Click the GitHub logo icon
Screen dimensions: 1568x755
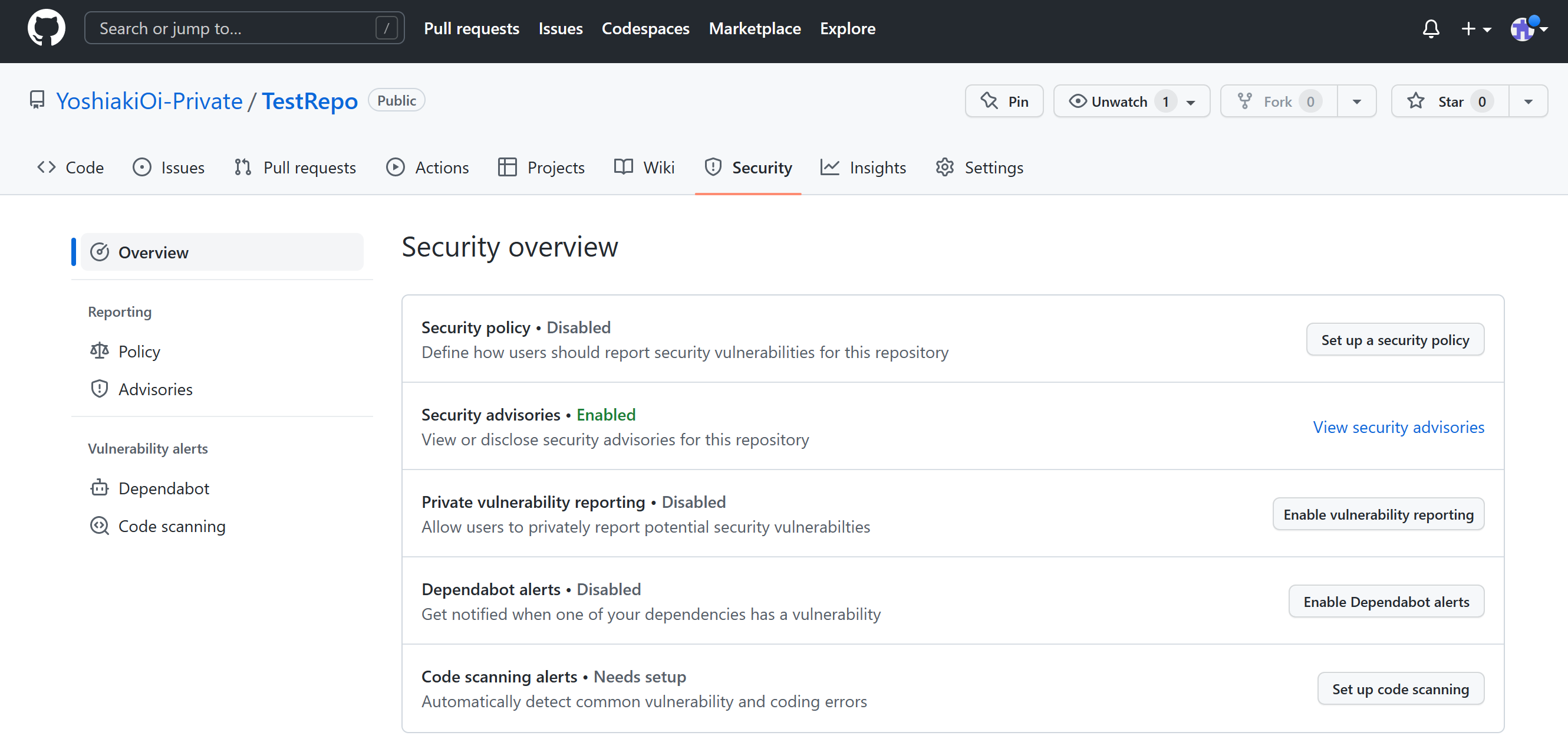(x=46, y=27)
